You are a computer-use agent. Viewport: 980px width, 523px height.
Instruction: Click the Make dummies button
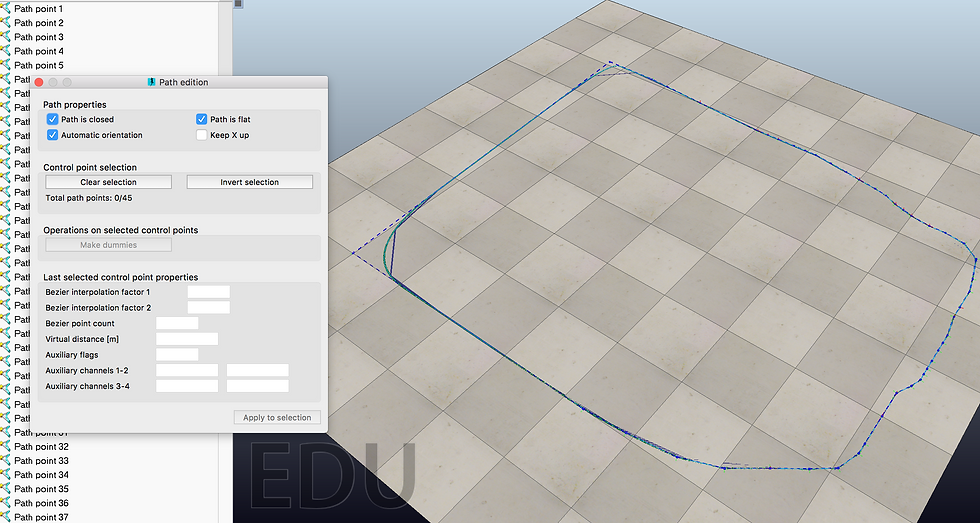click(109, 245)
